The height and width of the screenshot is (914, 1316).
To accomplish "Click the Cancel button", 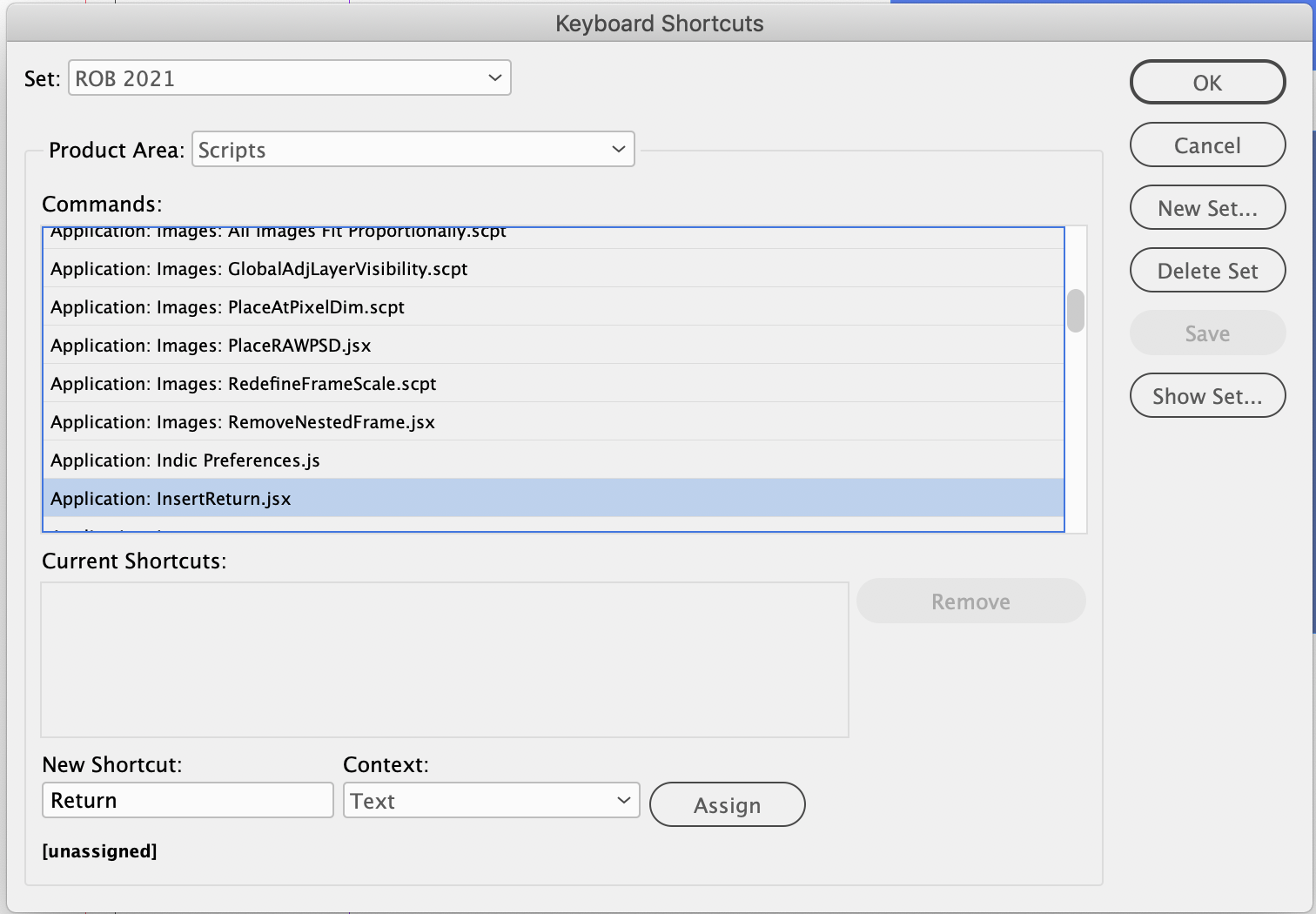I will [x=1207, y=144].
